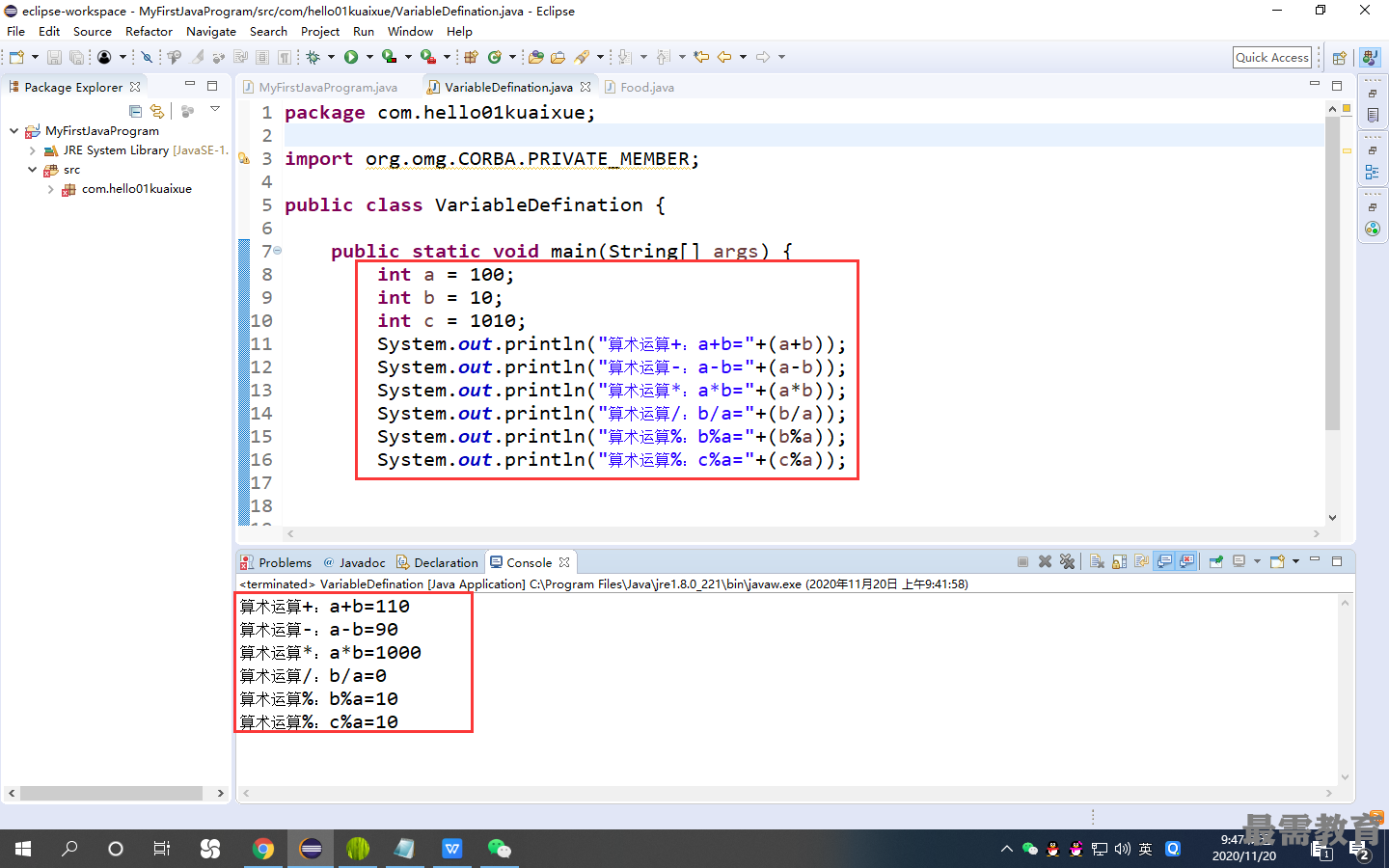The width and height of the screenshot is (1389, 868).
Task: Collapse the main method fold at line 7
Action: coord(278,251)
